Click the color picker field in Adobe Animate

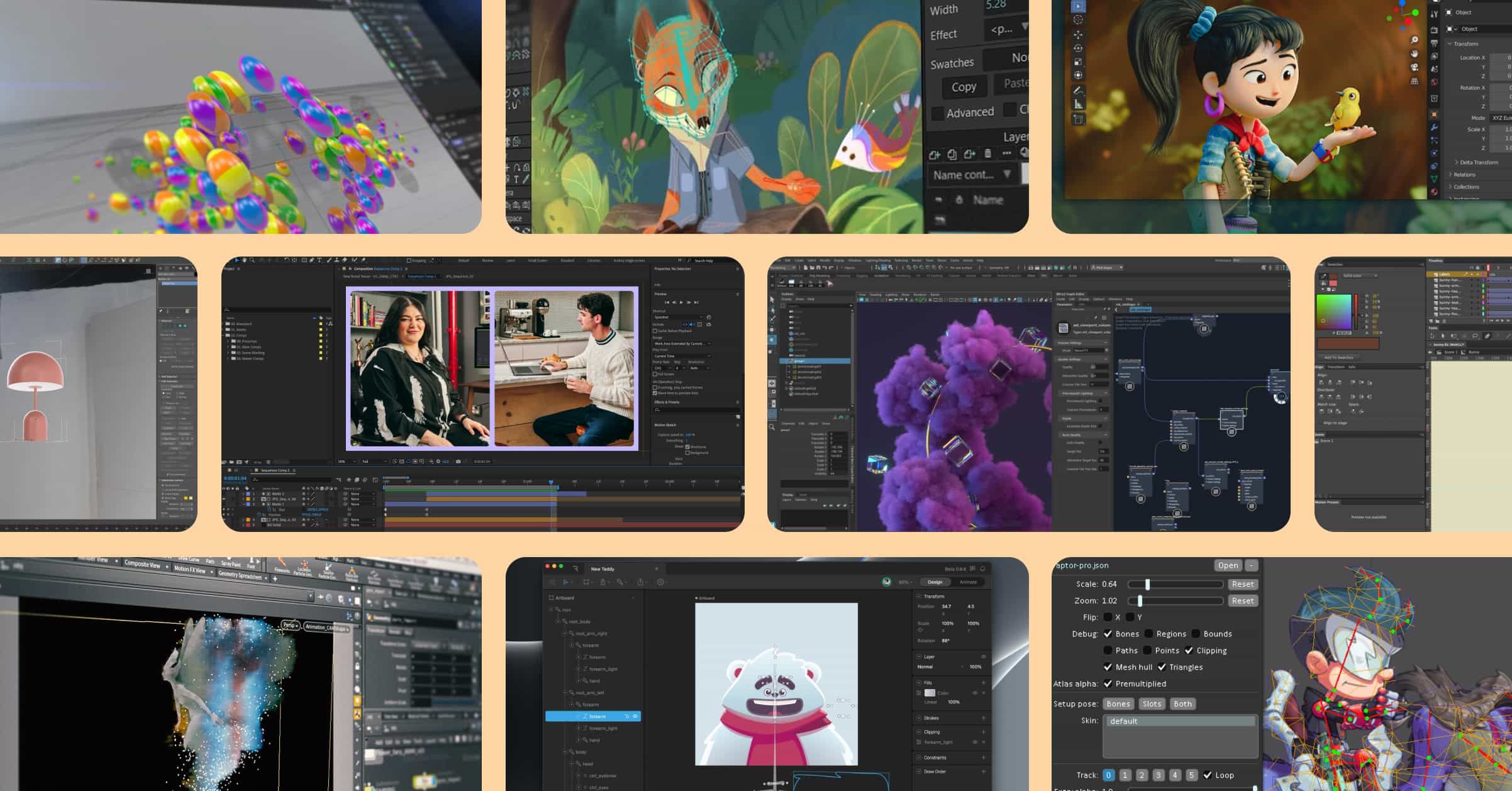(1334, 312)
